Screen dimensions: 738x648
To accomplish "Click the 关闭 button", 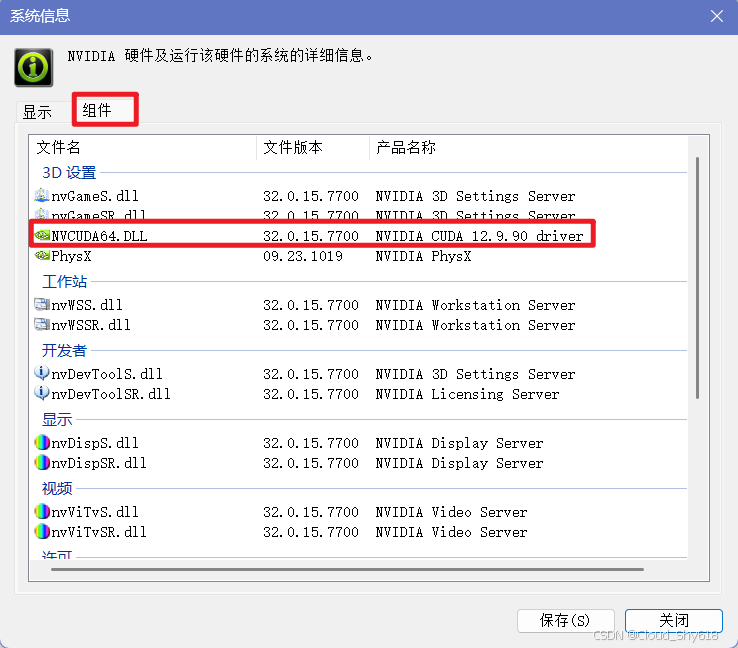I will coord(674,620).
